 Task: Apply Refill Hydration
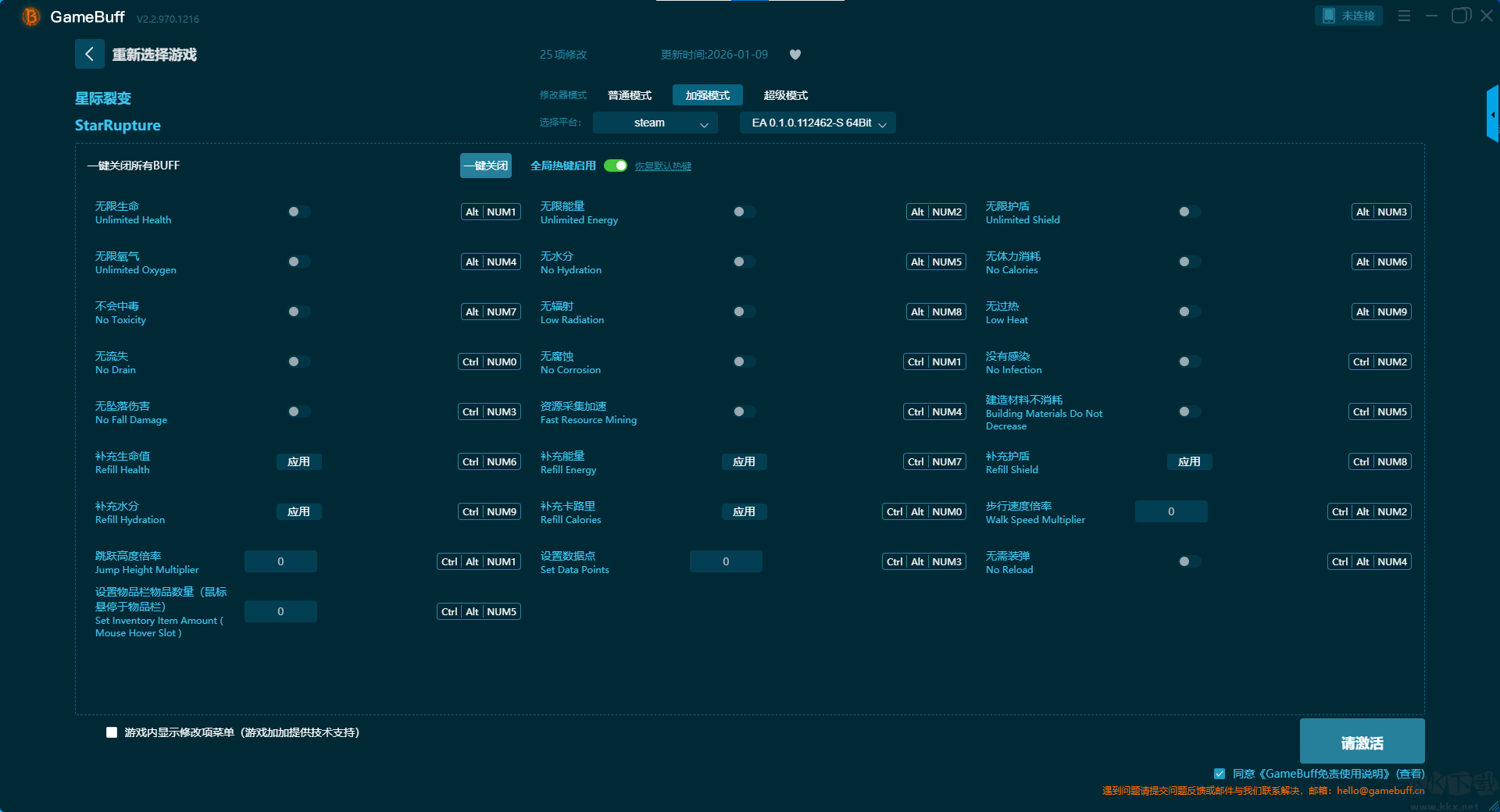pos(298,511)
